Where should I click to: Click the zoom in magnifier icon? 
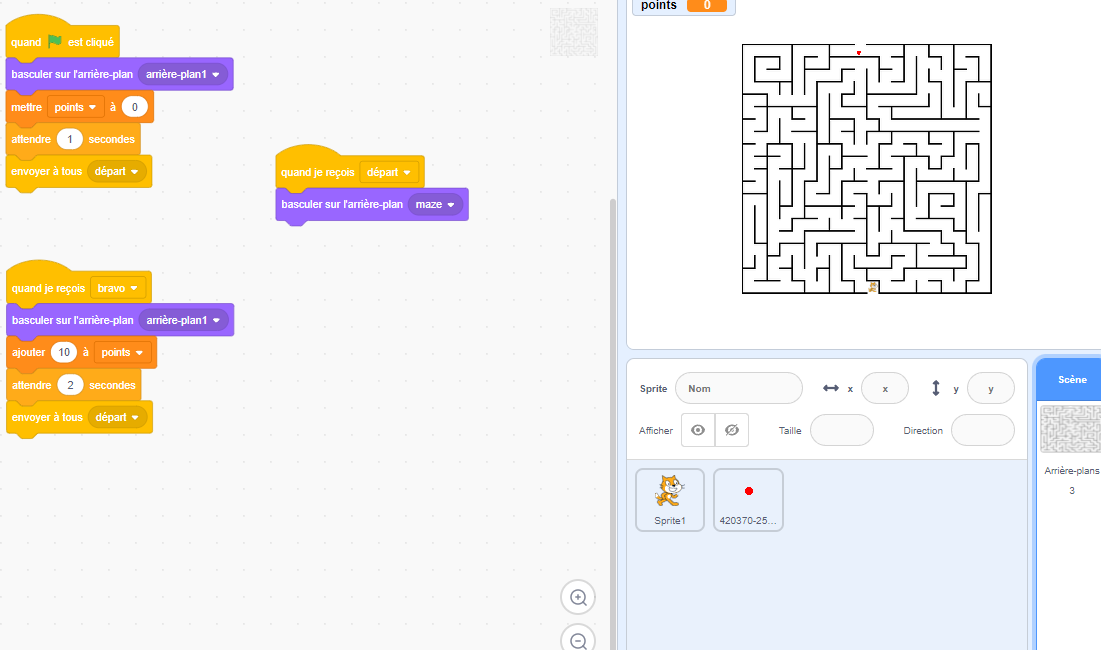tap(578, 597)
